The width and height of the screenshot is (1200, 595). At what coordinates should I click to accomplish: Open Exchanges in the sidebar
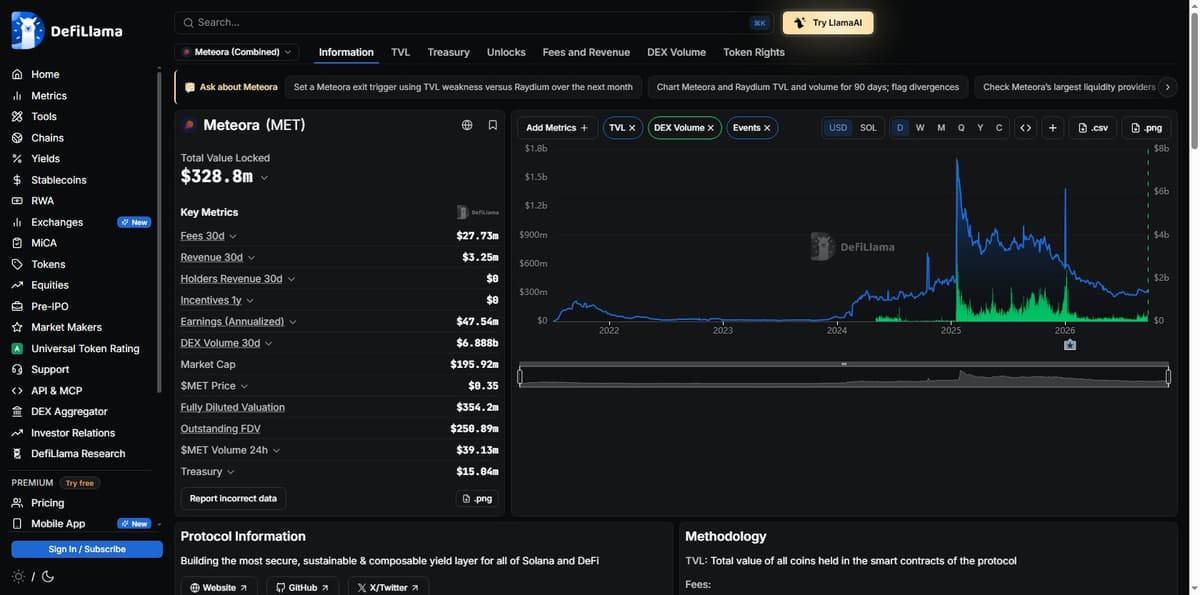click(57, 222)
